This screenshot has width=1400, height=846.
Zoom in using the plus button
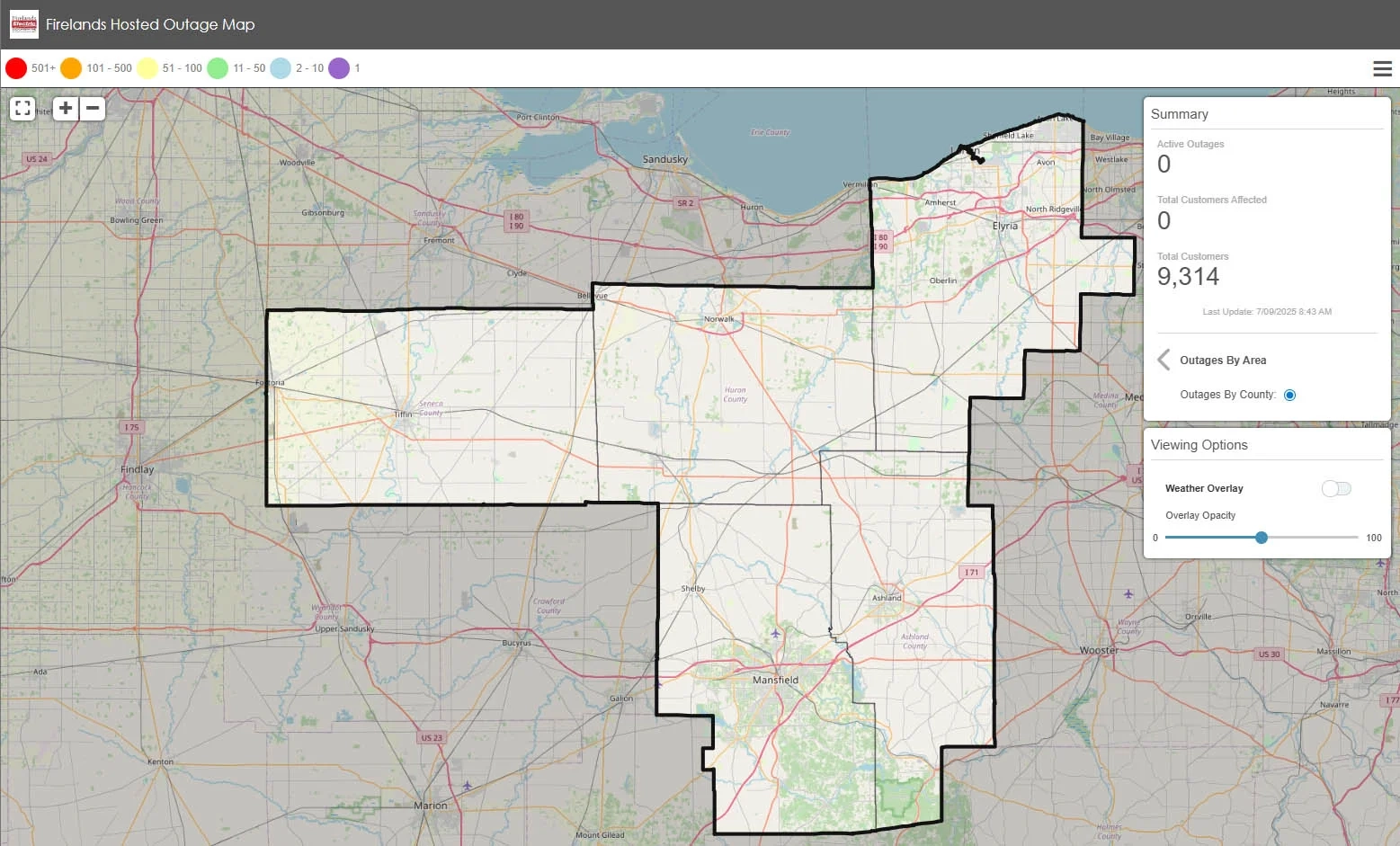(65, 108)
